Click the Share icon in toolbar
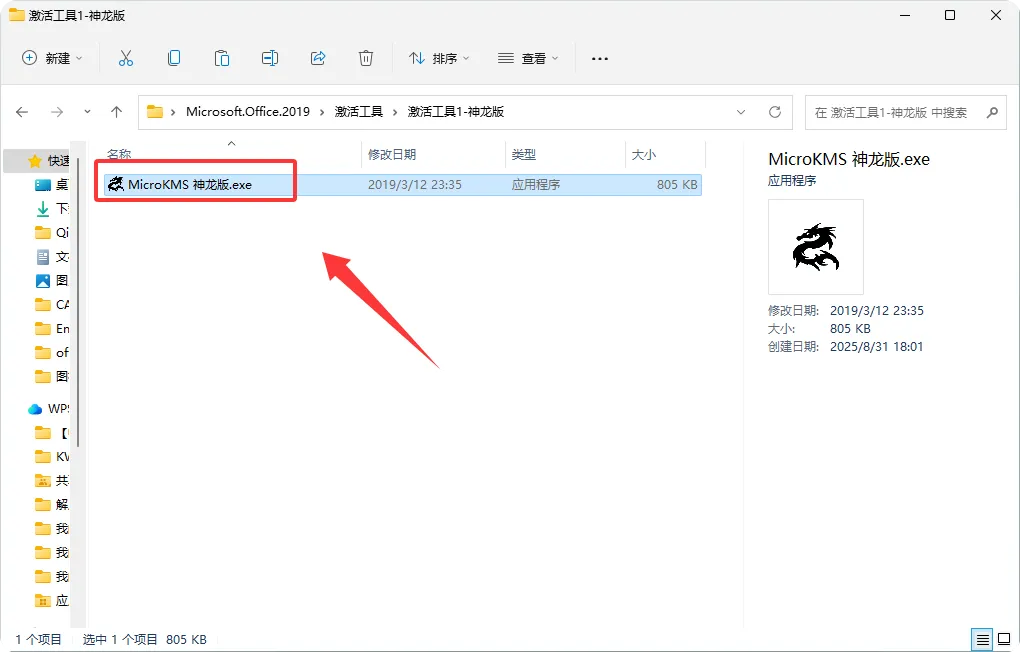This screenshot has height=652, width=1020. click(318, 59)
